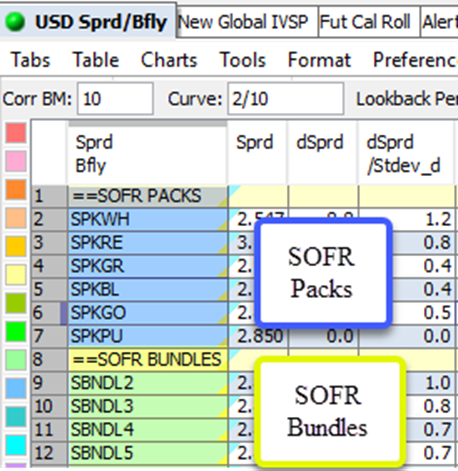Open the Charts menu
The image size is (458, 471).
pos(169,60)
